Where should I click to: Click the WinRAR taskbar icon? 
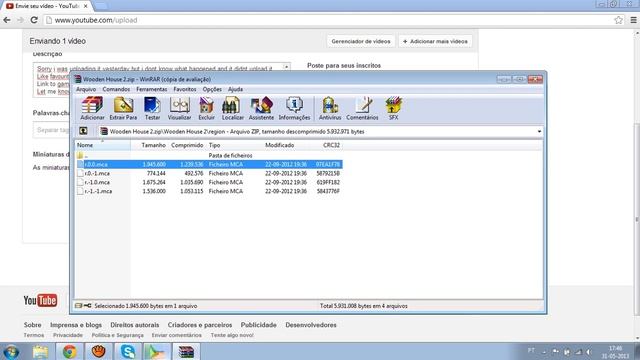click(186, 351)
